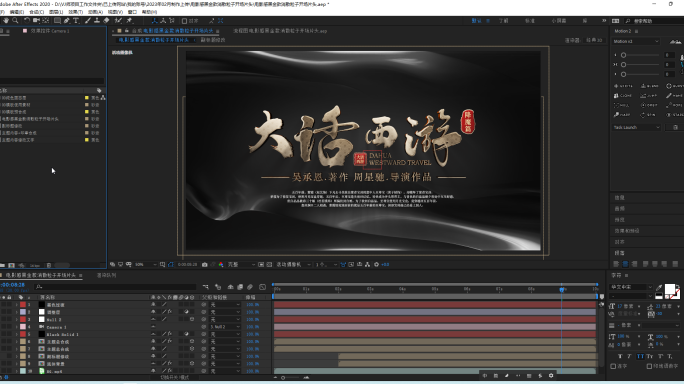Toggle the snapping checkbox in top toolbar
The height and width of the screenshot is (384, 684).
(x=184, y=21)
